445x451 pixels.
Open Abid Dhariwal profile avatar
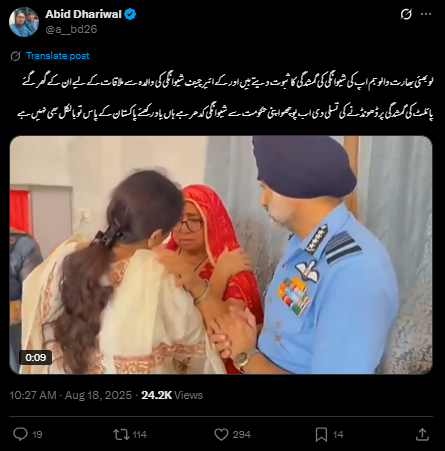coord(24,22)
